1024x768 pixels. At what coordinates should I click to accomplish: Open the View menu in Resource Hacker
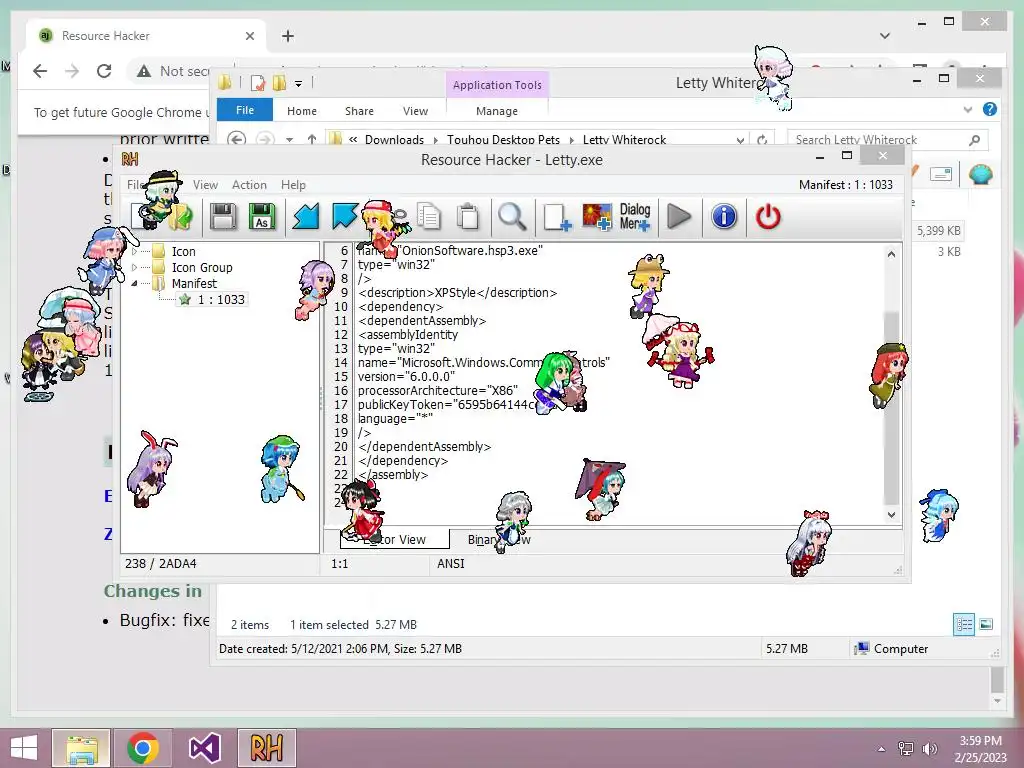[x=205, y=185]
